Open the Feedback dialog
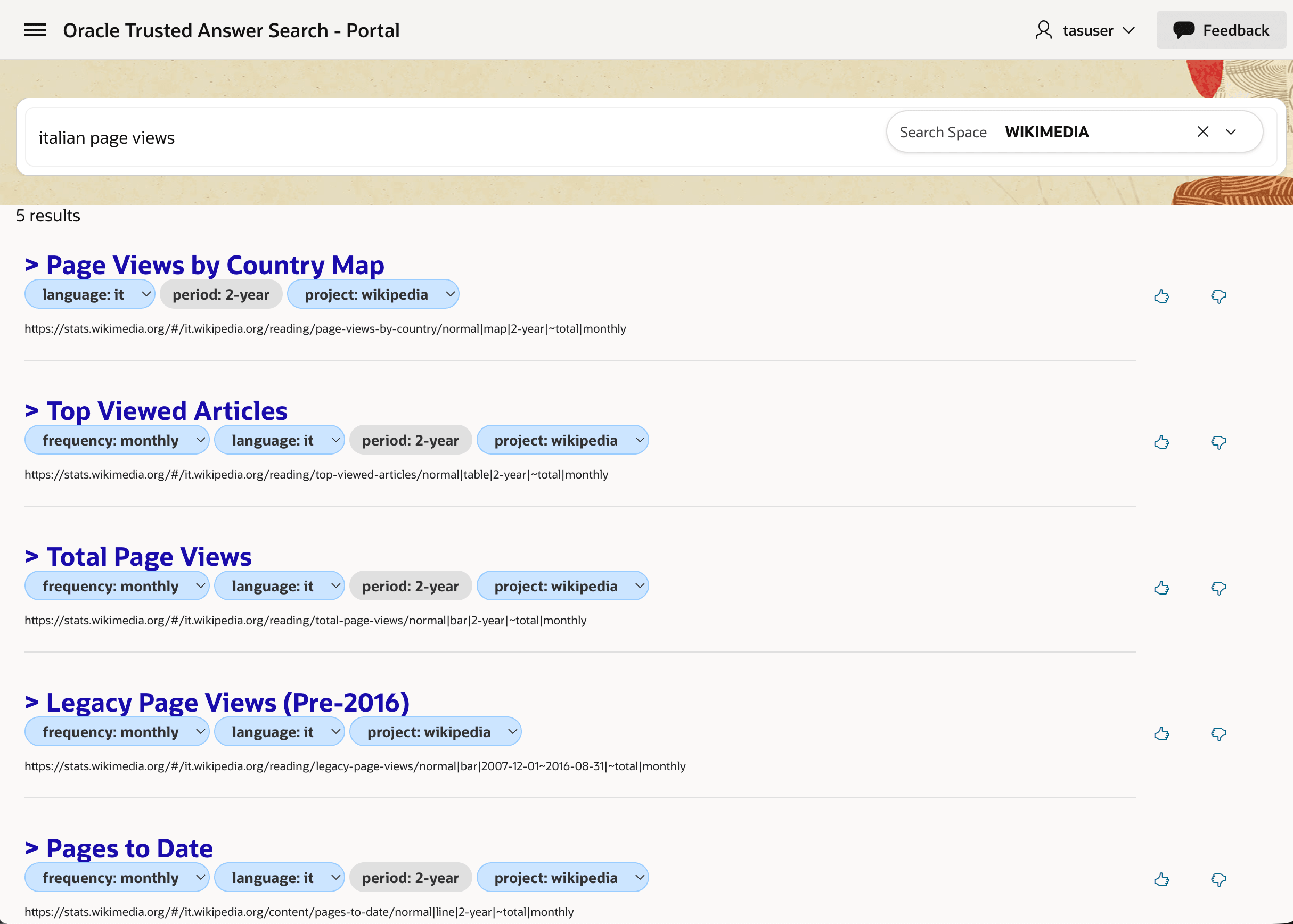 (1221, 30)
